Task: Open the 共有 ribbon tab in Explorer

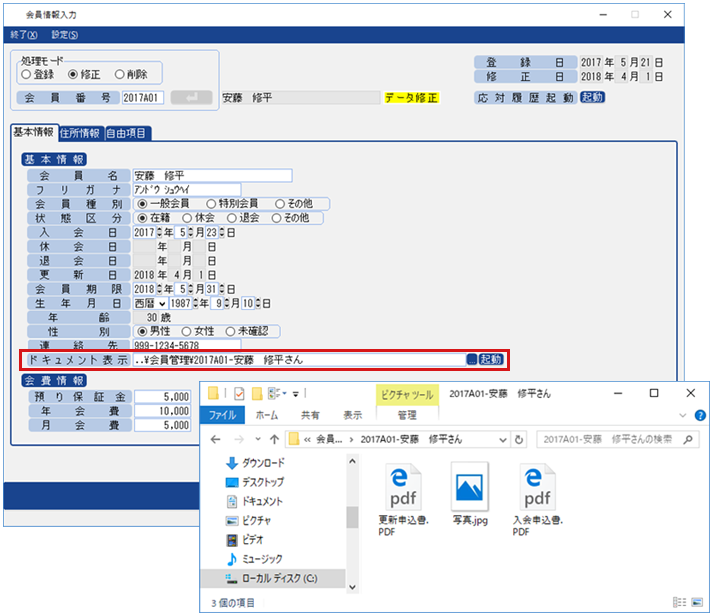Action: click(310, 415)
